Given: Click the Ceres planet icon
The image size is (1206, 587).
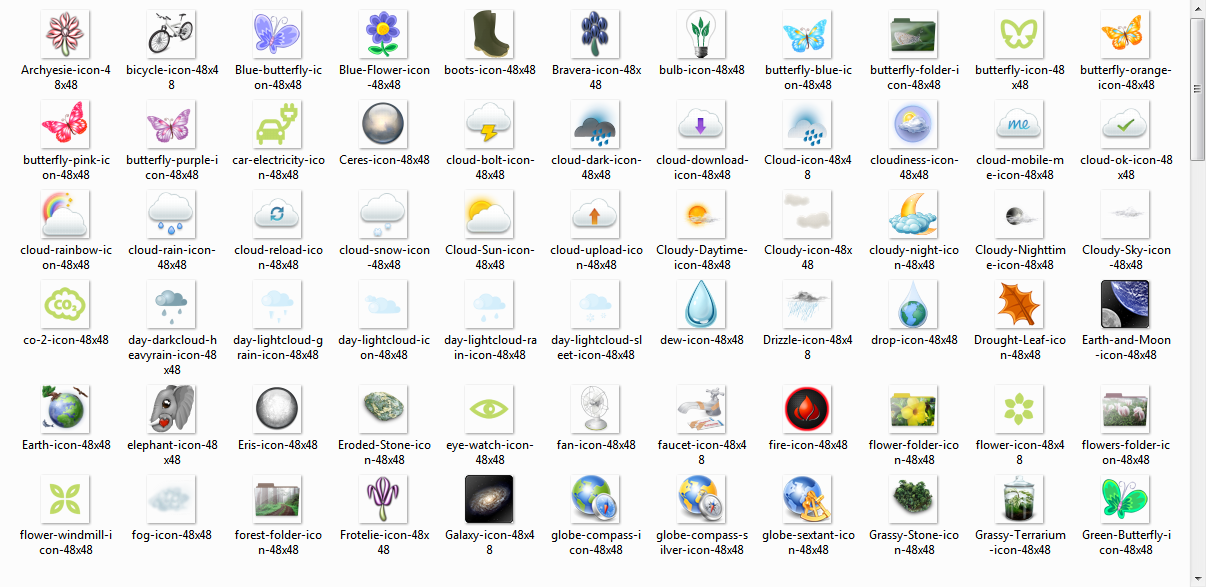Looking at the screenshot, I should [x=384, y=125].
